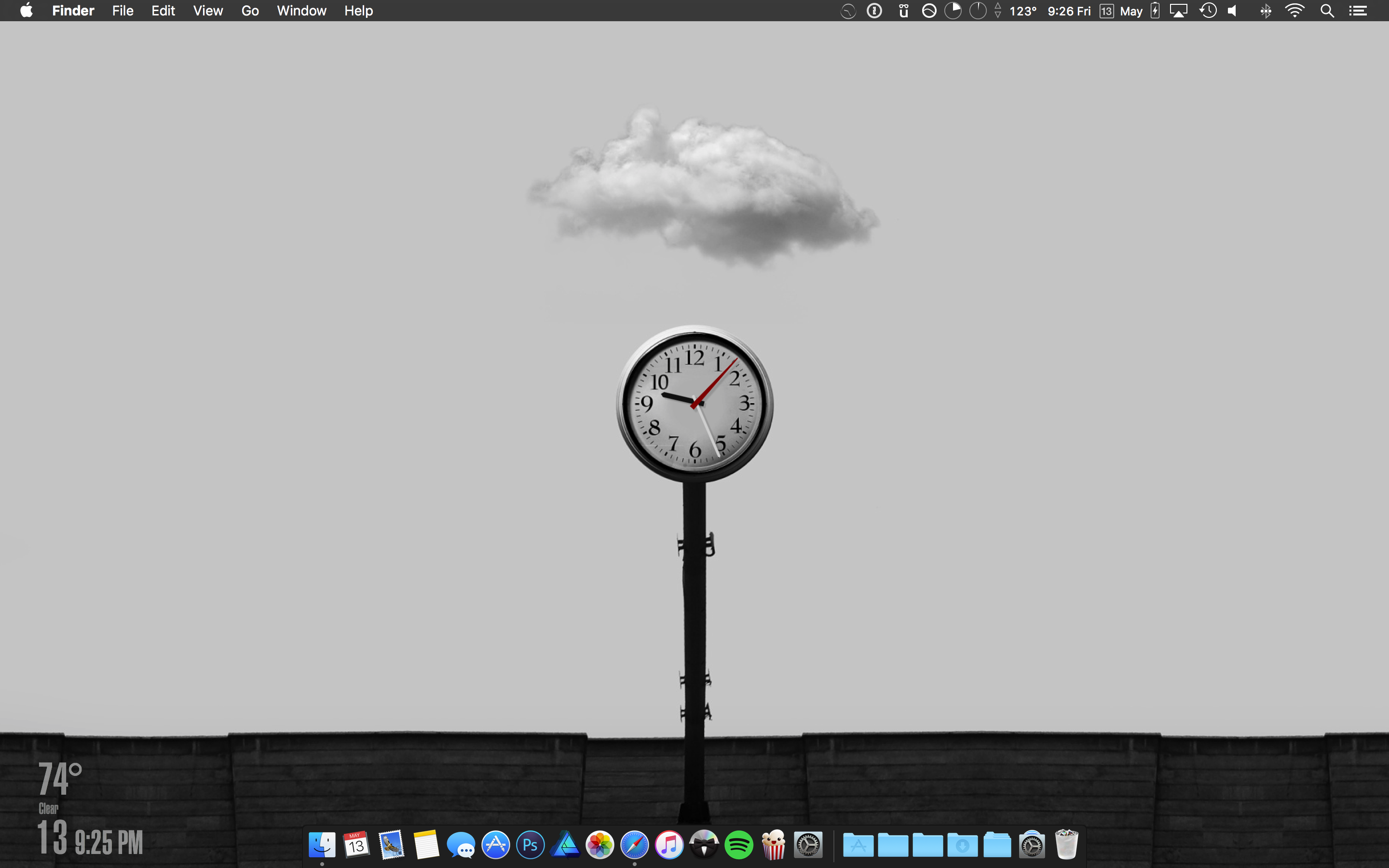This screenshot has width=1389, height=868.
Task: Launch iTunes from the dock
Action: (669, 845)
